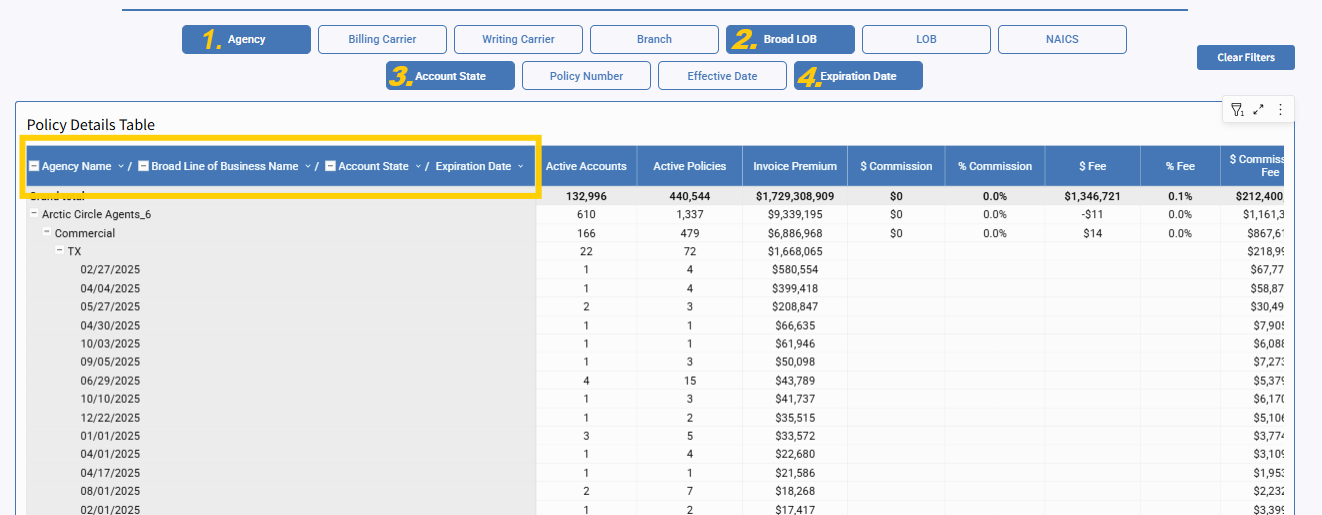Open the three-dot more options menu

click(x=1280, y=110)
